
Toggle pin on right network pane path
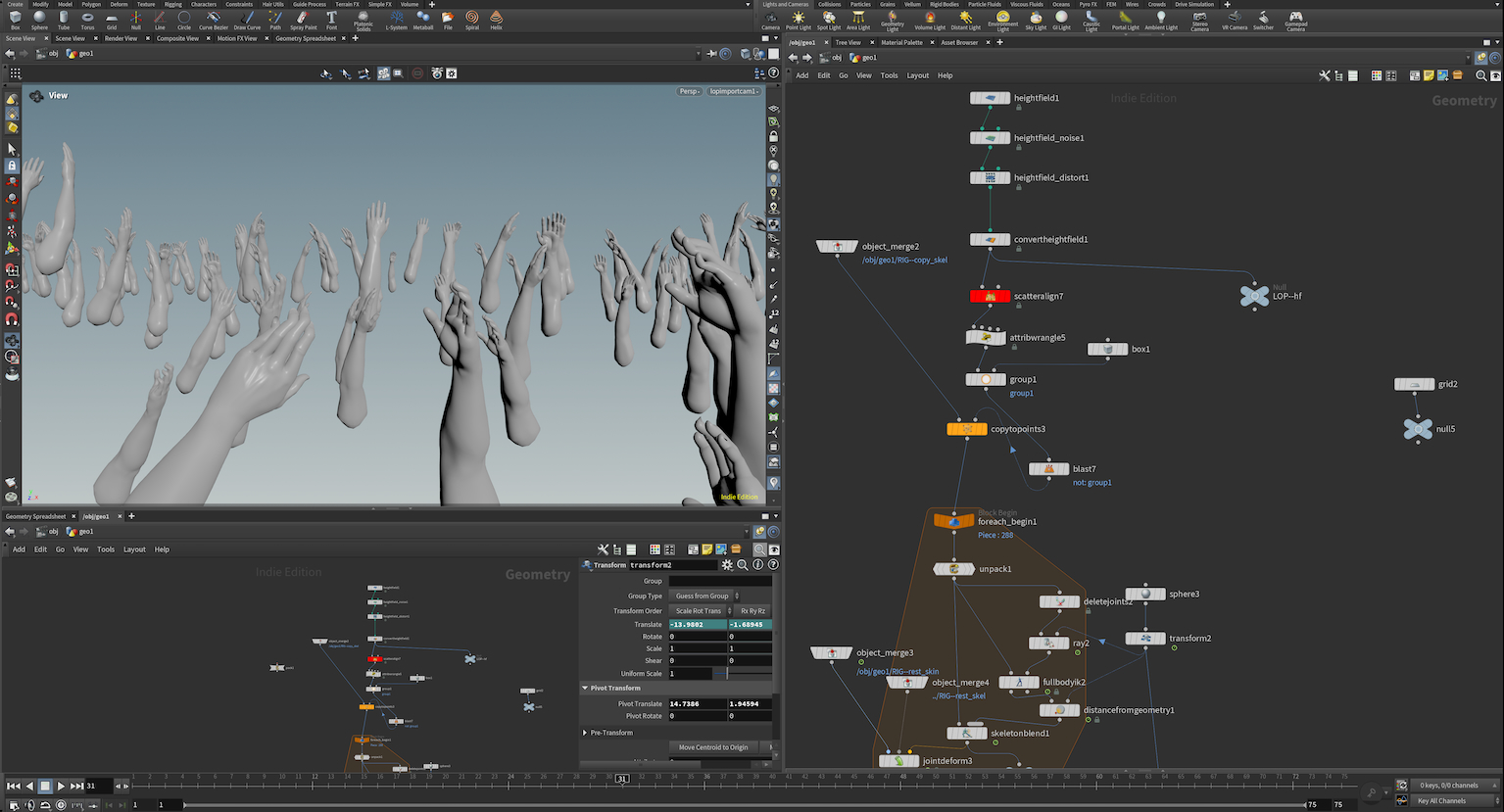tap(1482, 58)
